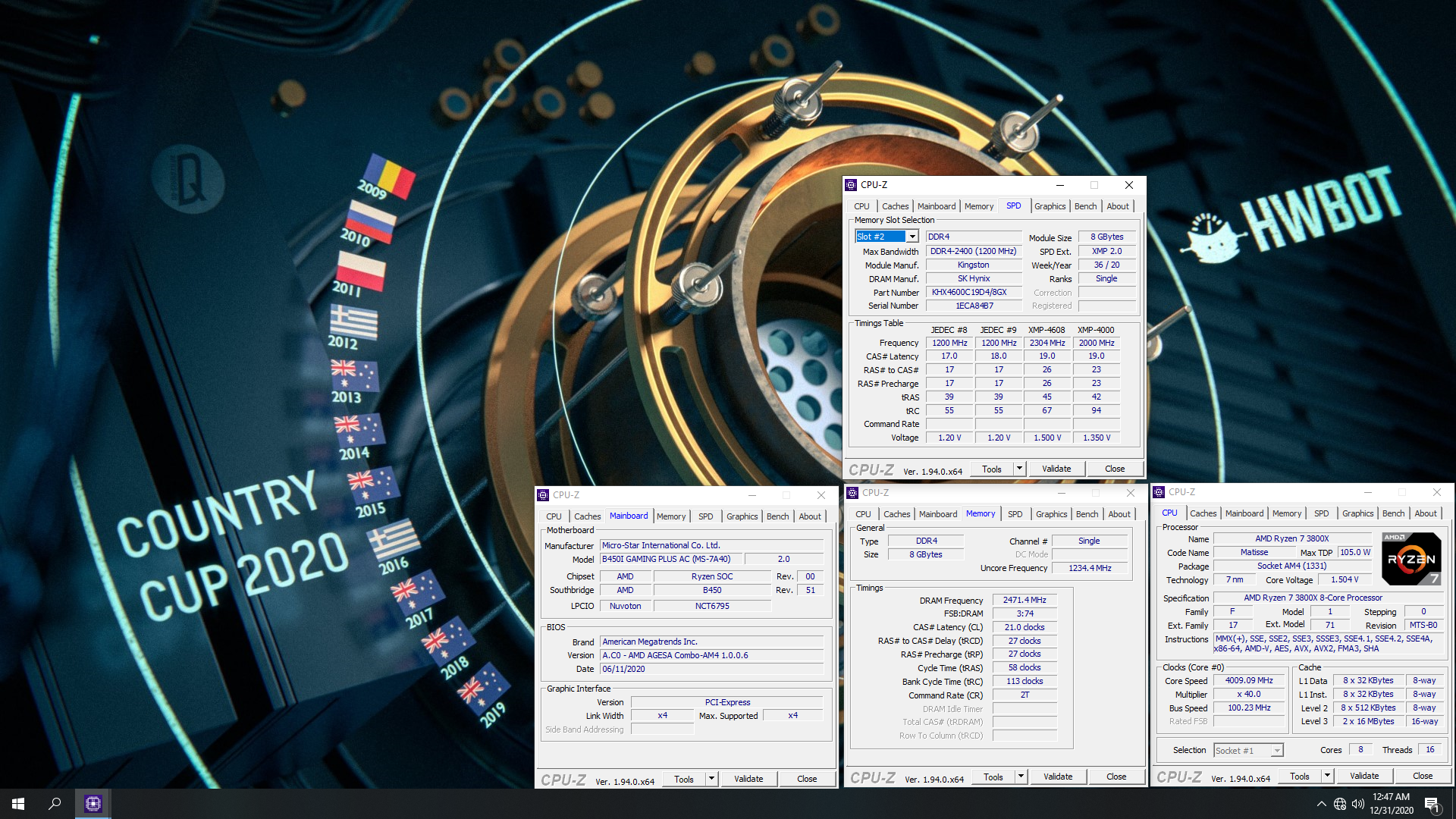The width and height of the screenshot is (1456, 819).
Task: Open Graphics tab in CPU window
Action: pos(1357,513)
